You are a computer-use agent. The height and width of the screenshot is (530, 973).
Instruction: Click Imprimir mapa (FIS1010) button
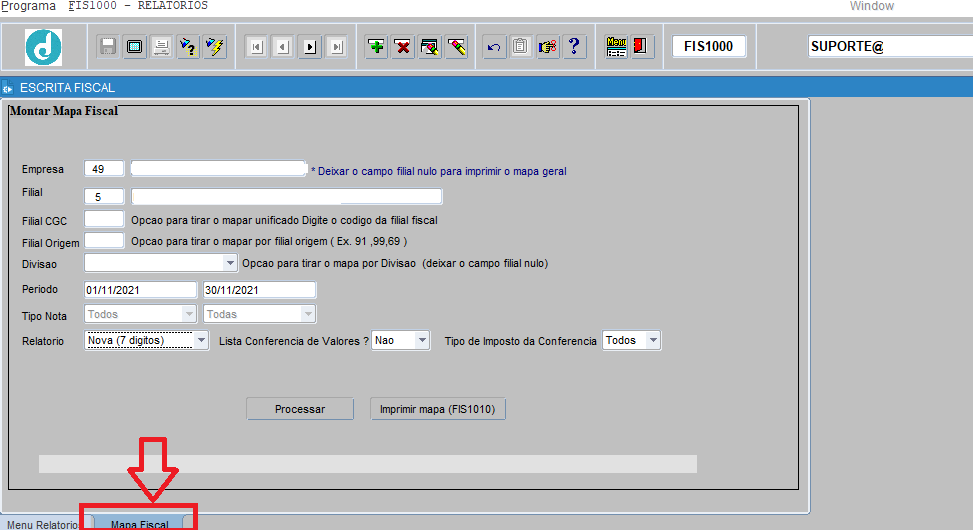(x=438, y=409)
